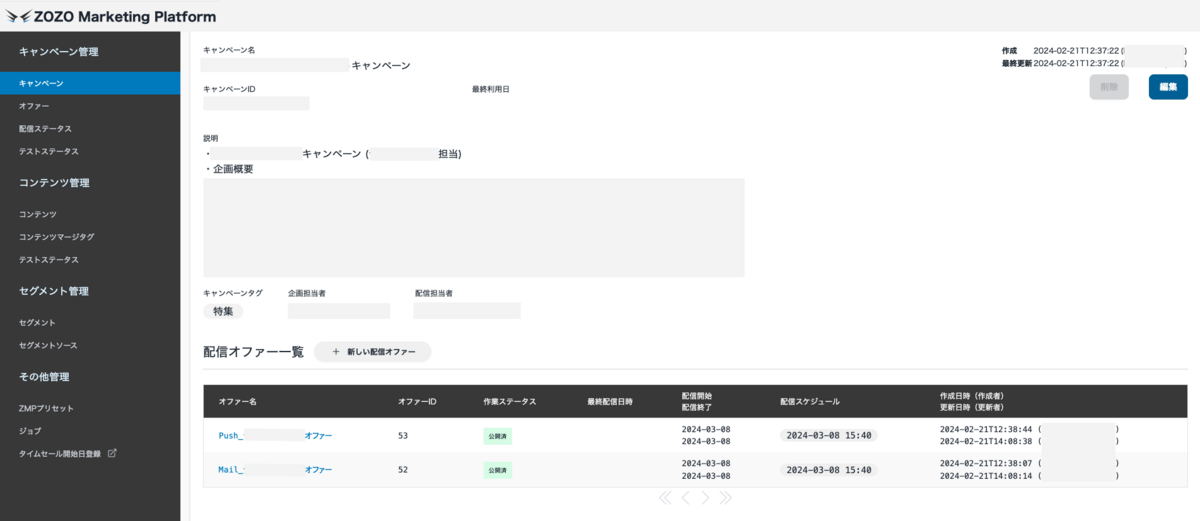This screenshot has width=1200, height=521.
Task: Click the offer ID 52 cell
Action: click(403, 469)
